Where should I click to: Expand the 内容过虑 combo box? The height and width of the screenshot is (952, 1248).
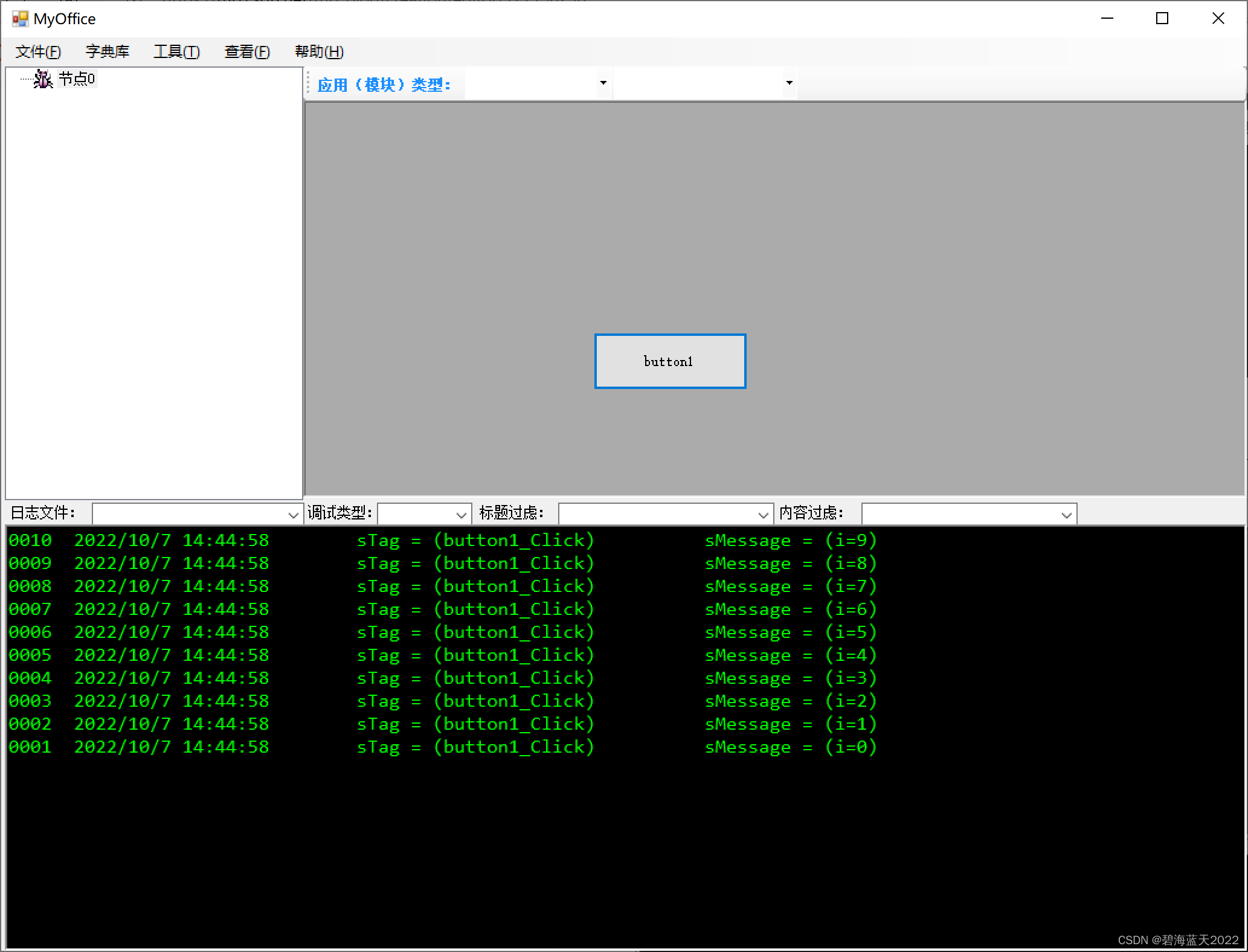click(1066, 515)
